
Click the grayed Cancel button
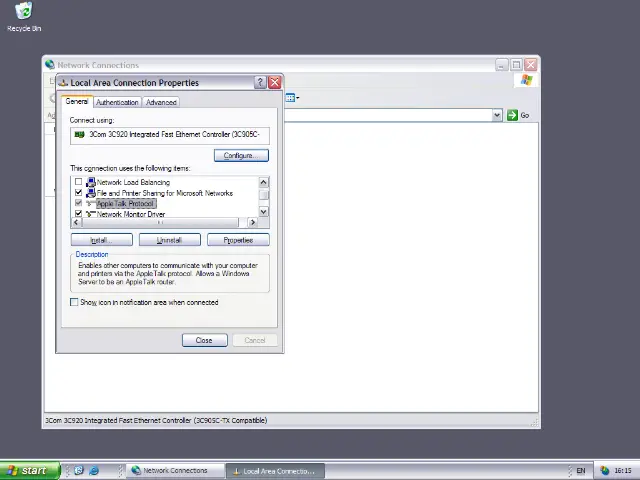point(255,340)
